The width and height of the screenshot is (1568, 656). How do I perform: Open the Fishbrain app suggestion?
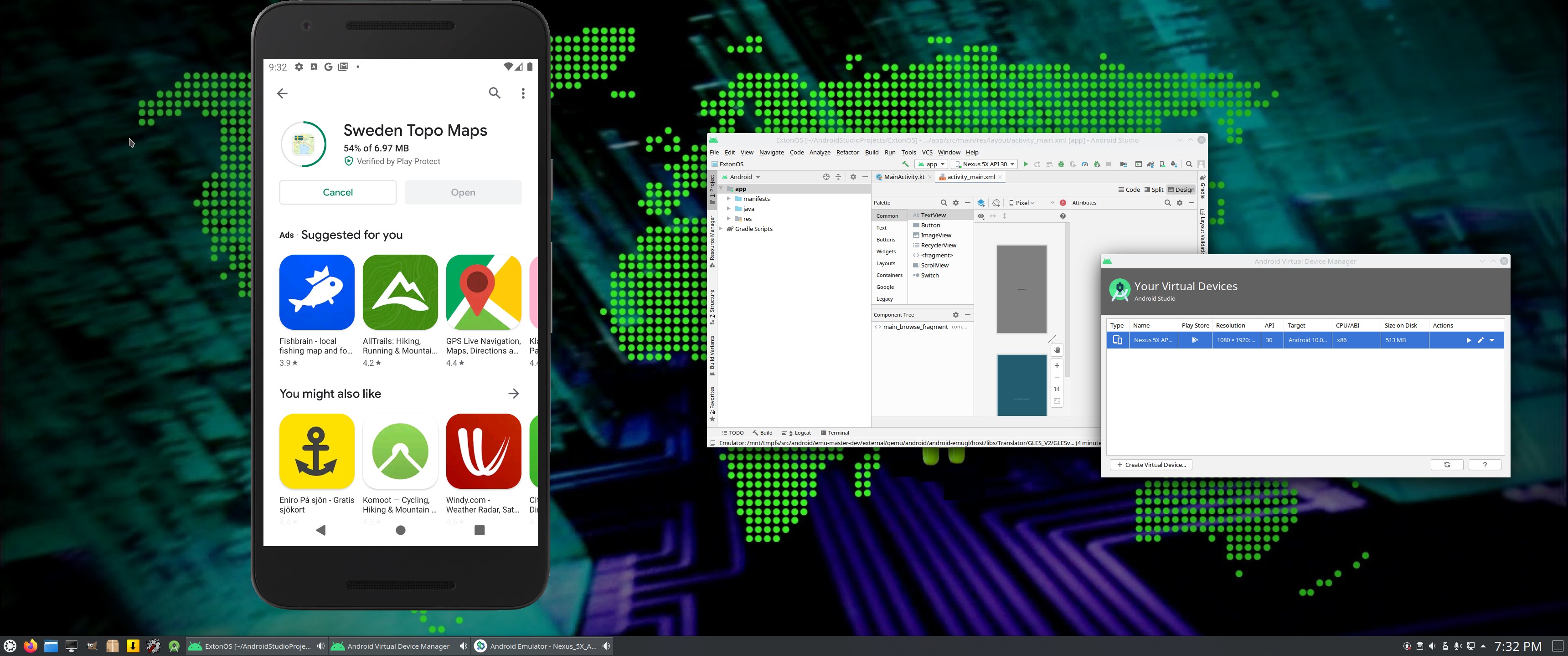[x=316, y=311]
